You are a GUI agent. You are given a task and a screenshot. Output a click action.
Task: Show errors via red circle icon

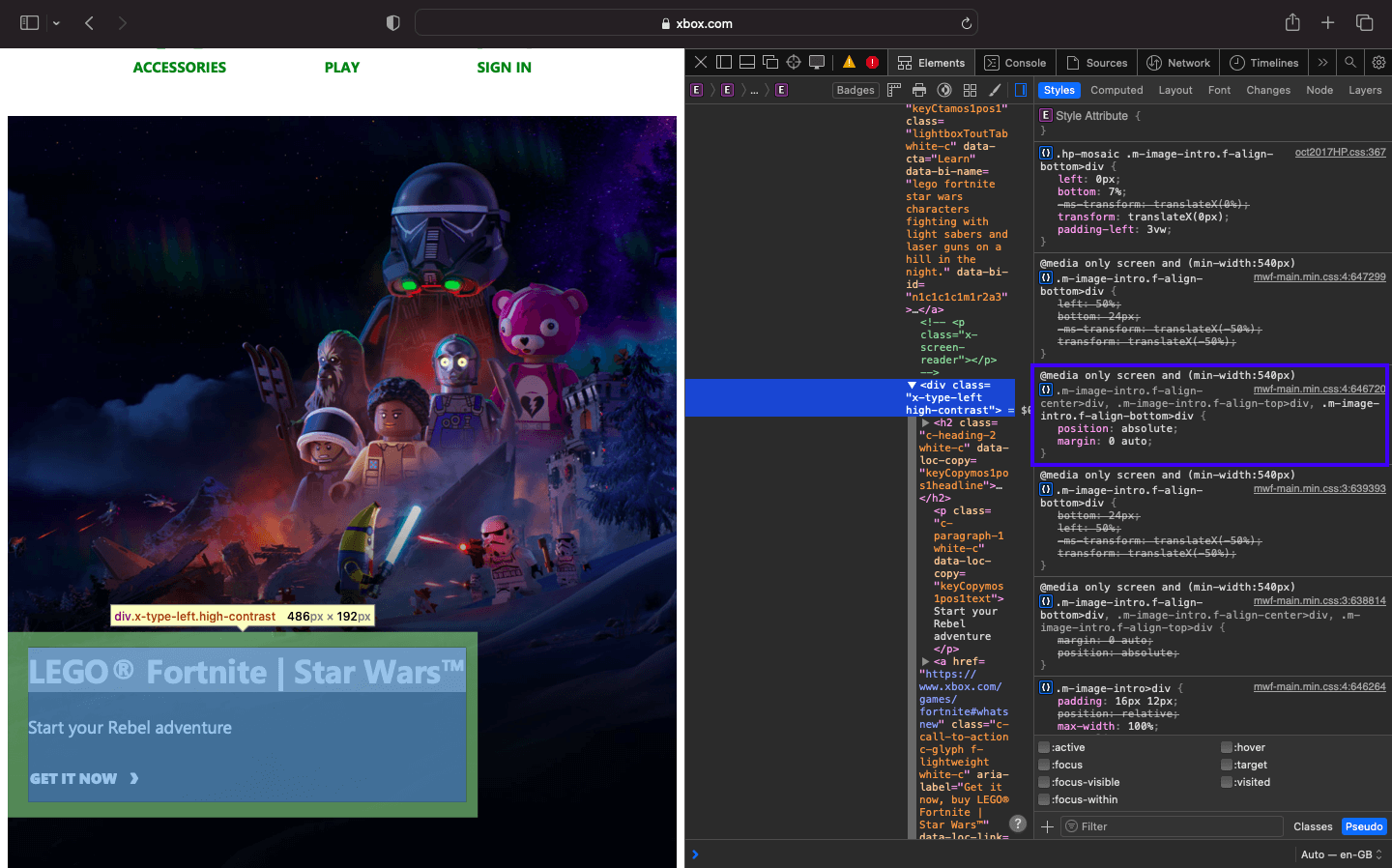(x=873, y=62)
